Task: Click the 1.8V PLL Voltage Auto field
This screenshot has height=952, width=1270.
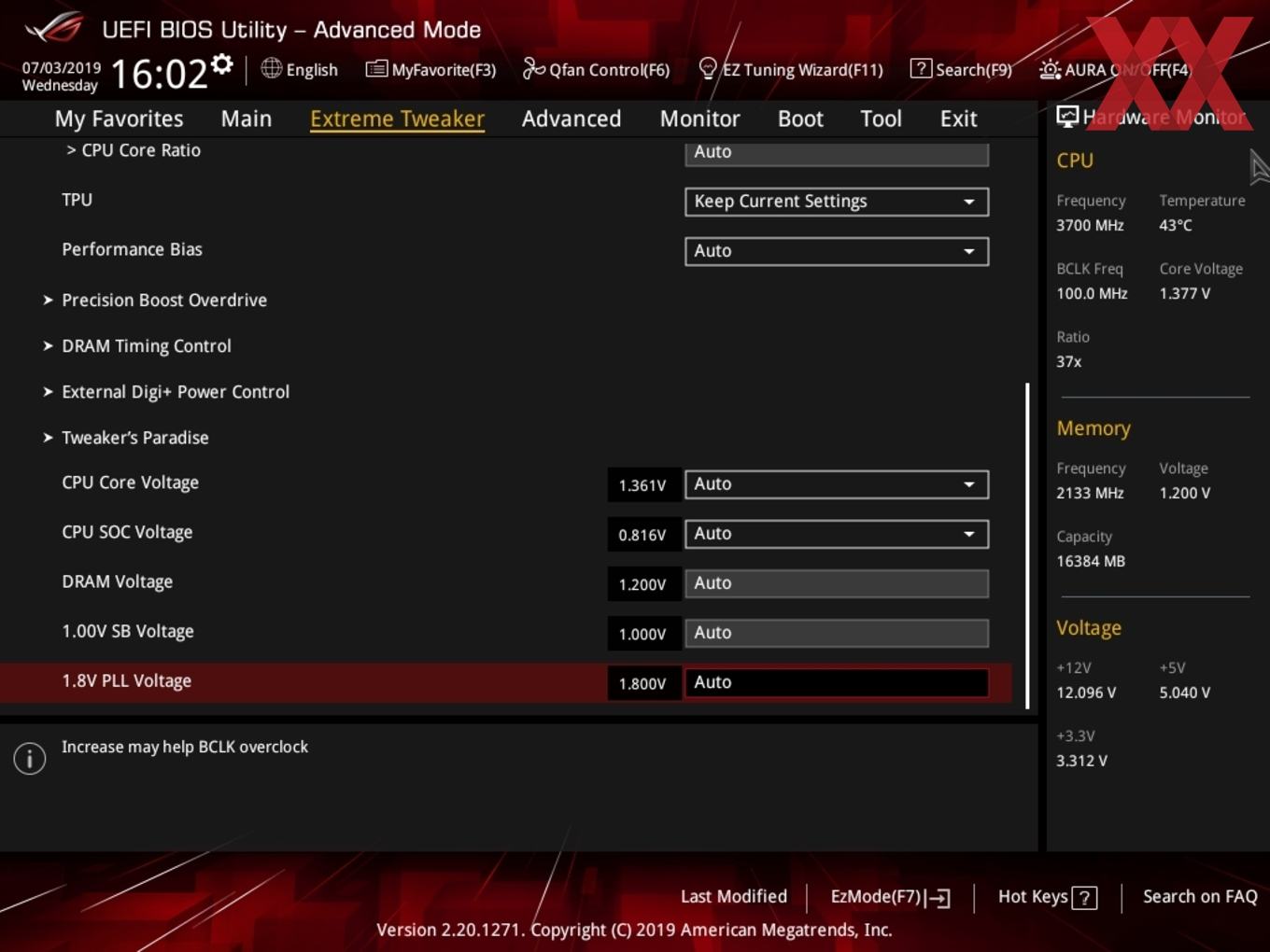Action: 837,682
